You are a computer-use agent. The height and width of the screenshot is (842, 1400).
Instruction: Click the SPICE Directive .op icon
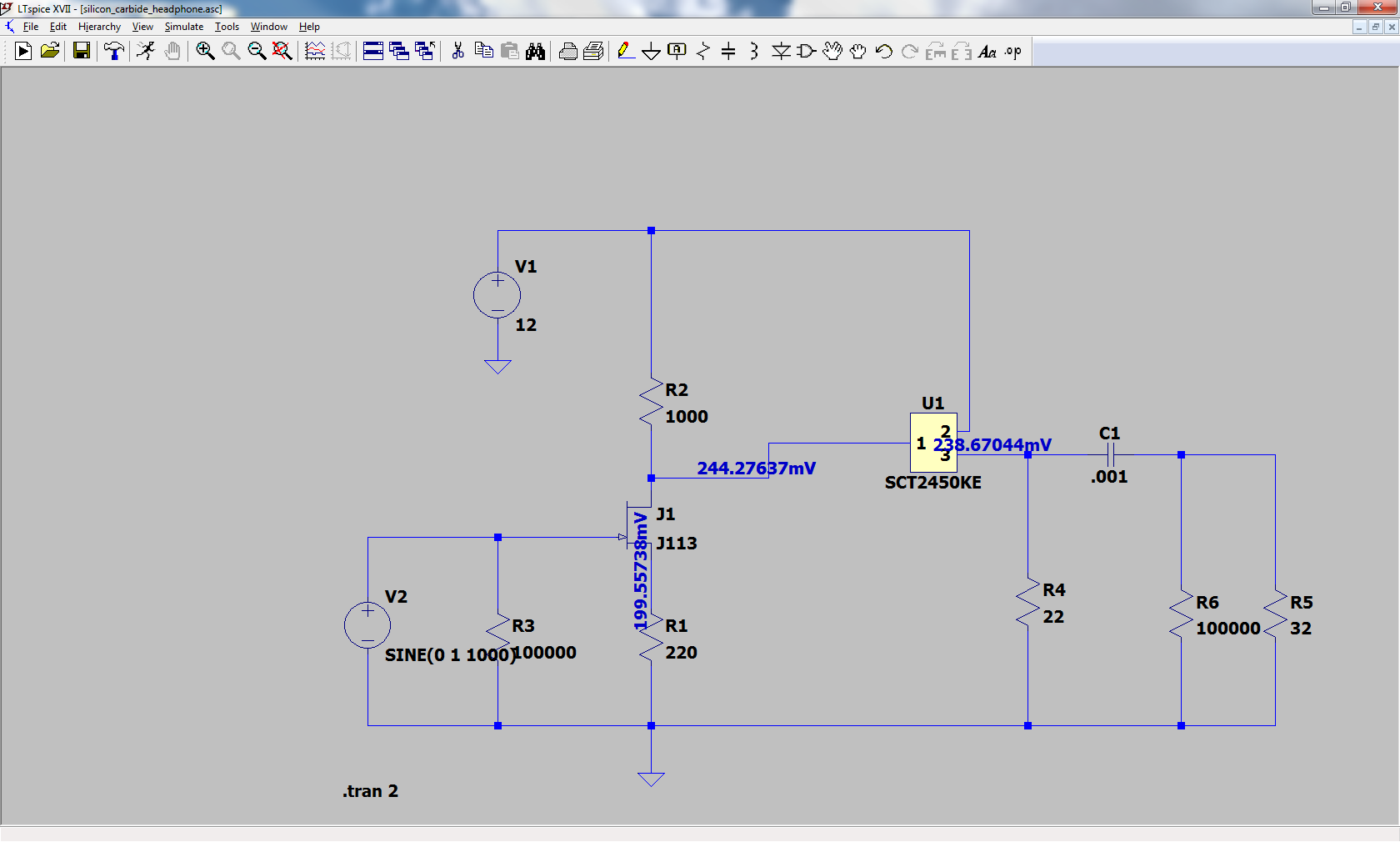pos(1013,52)
